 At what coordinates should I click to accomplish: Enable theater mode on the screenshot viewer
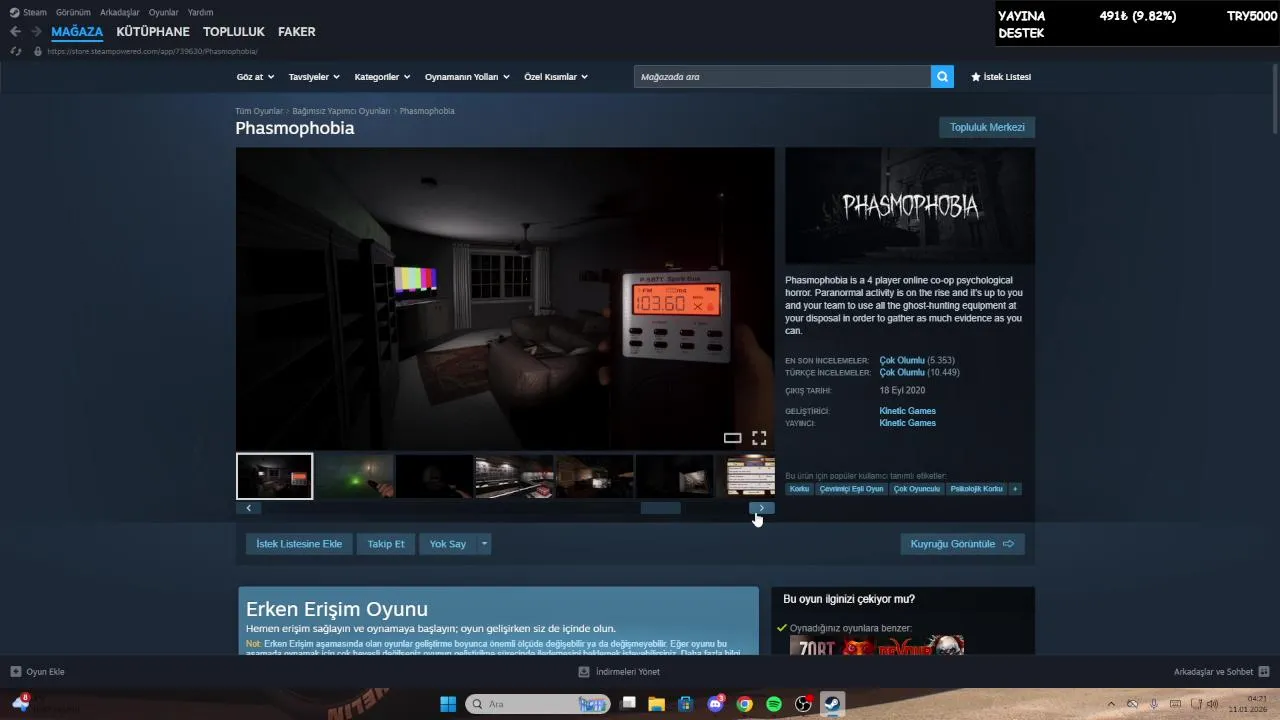point(732,438)
